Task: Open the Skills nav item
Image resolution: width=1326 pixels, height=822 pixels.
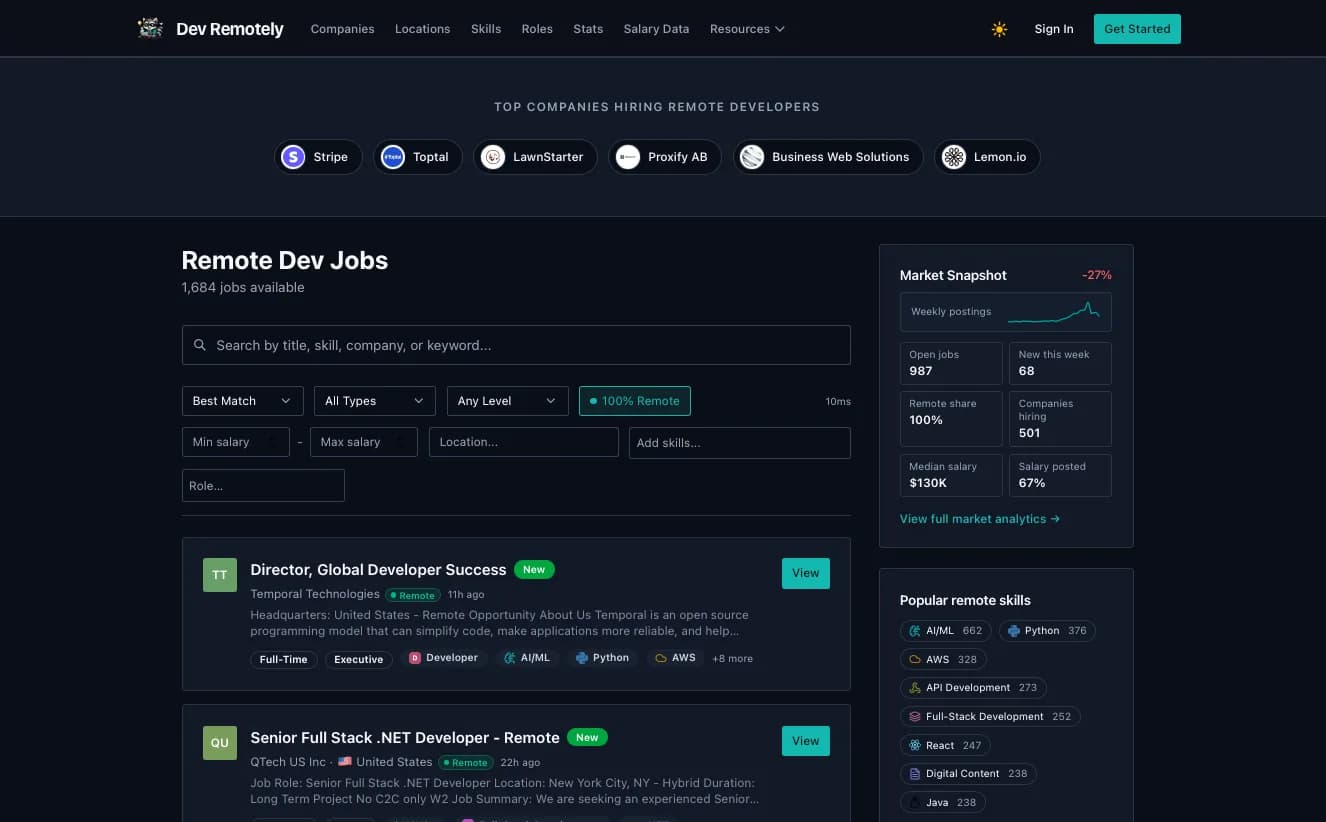Action: tap(486, 29)
